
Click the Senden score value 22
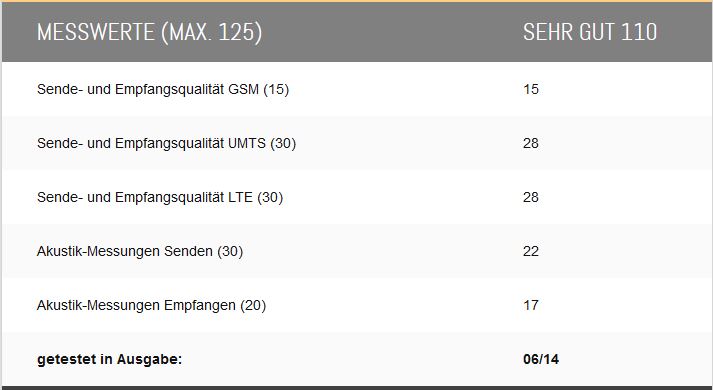[x=531, y=251]
